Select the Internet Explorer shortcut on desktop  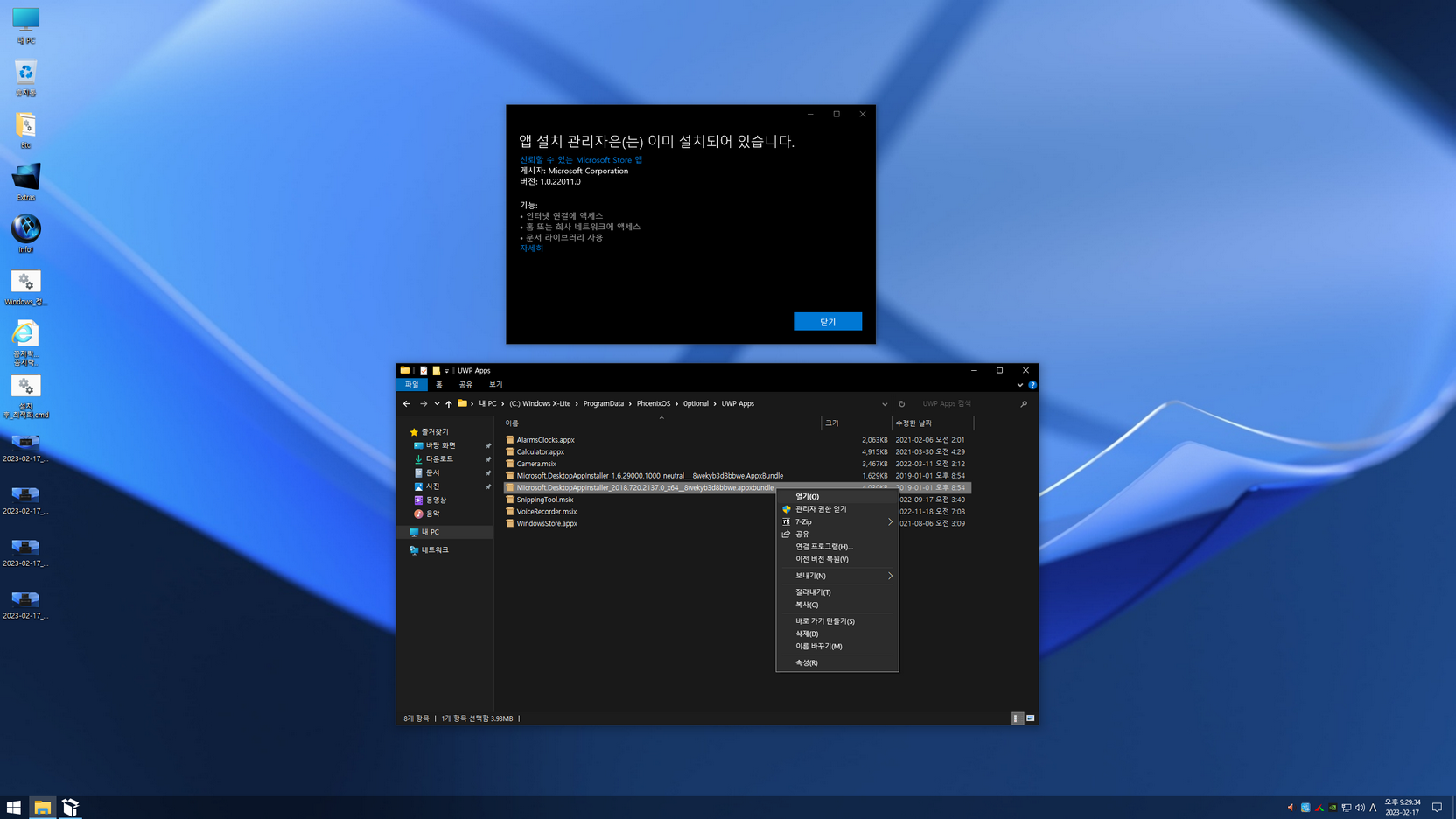pyautogui.click(x=25, y=342)
